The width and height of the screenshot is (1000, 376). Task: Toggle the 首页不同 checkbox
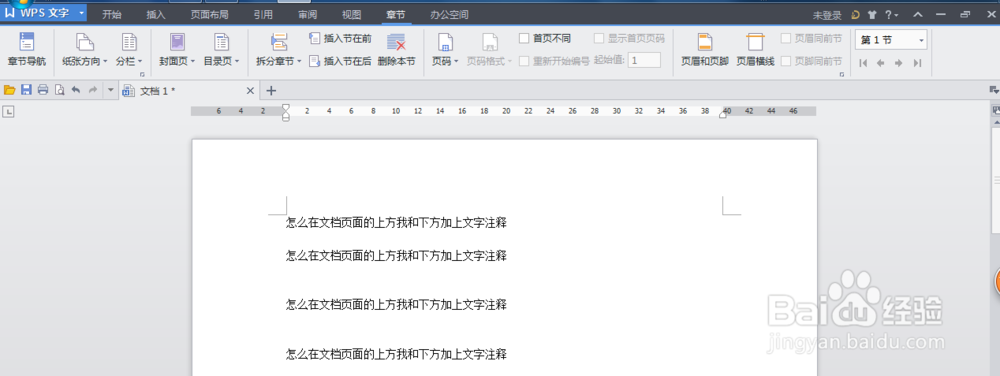[x=524, y=39]
